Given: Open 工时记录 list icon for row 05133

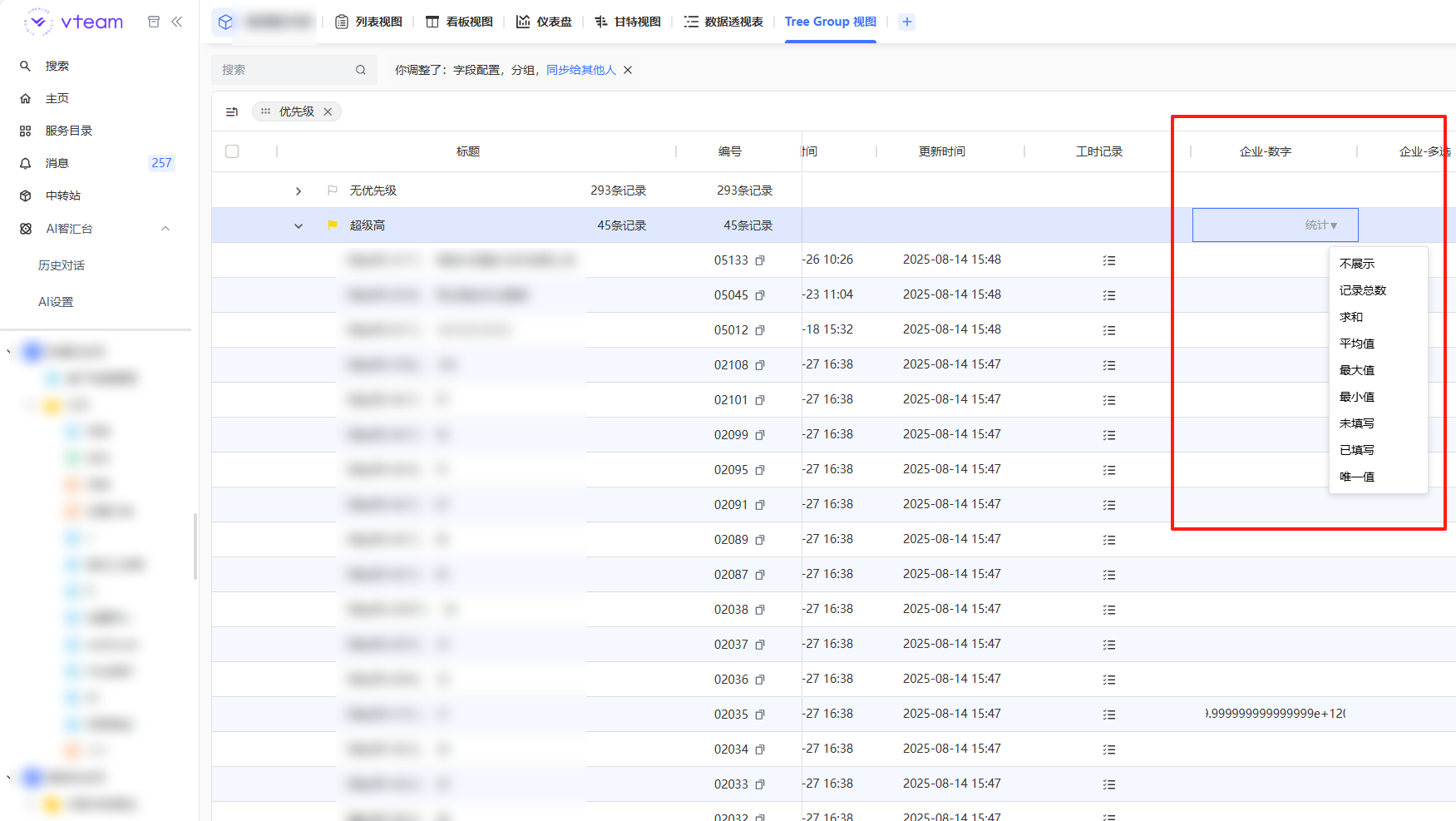Looking at the screenshot, I should click(x=1108, y=260).
